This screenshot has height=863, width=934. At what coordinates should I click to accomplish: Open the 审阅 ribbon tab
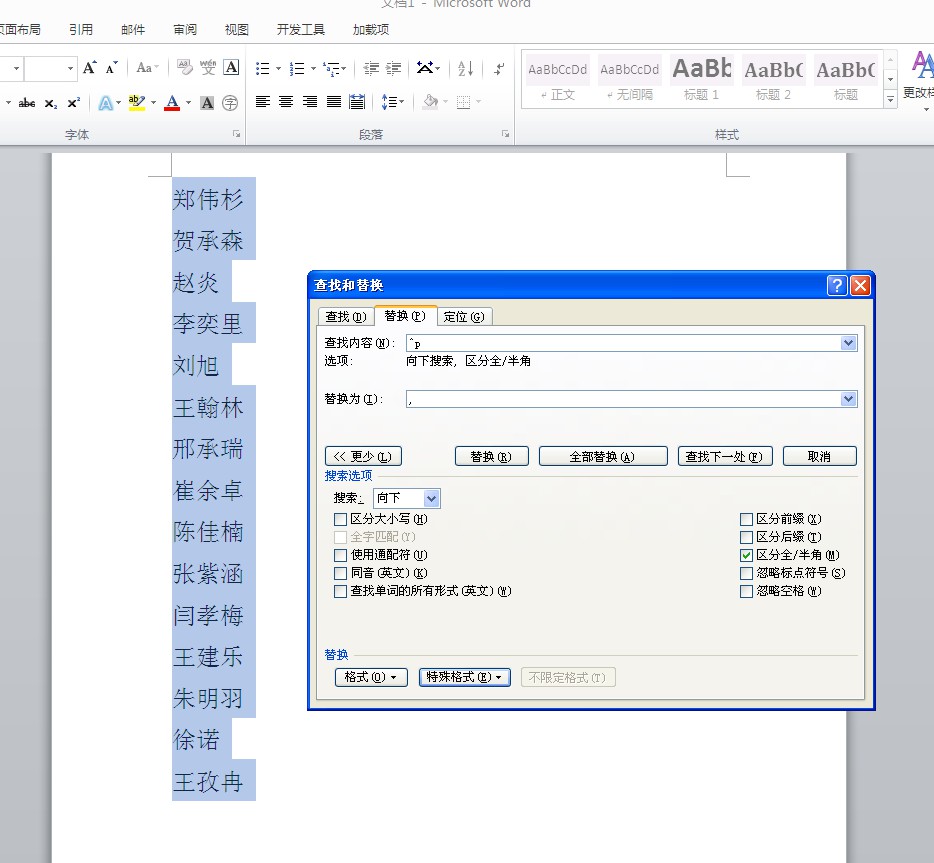[185, 29]
